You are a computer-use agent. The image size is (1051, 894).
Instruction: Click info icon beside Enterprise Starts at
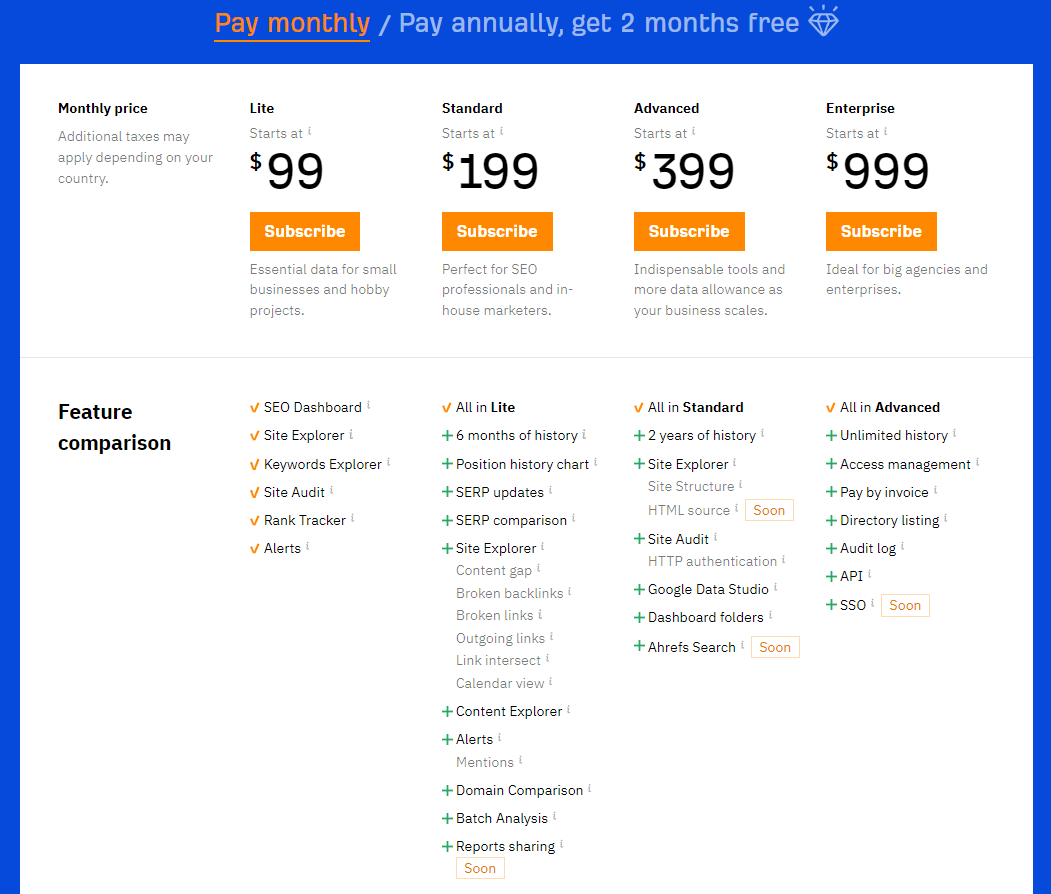pos(885,131)
